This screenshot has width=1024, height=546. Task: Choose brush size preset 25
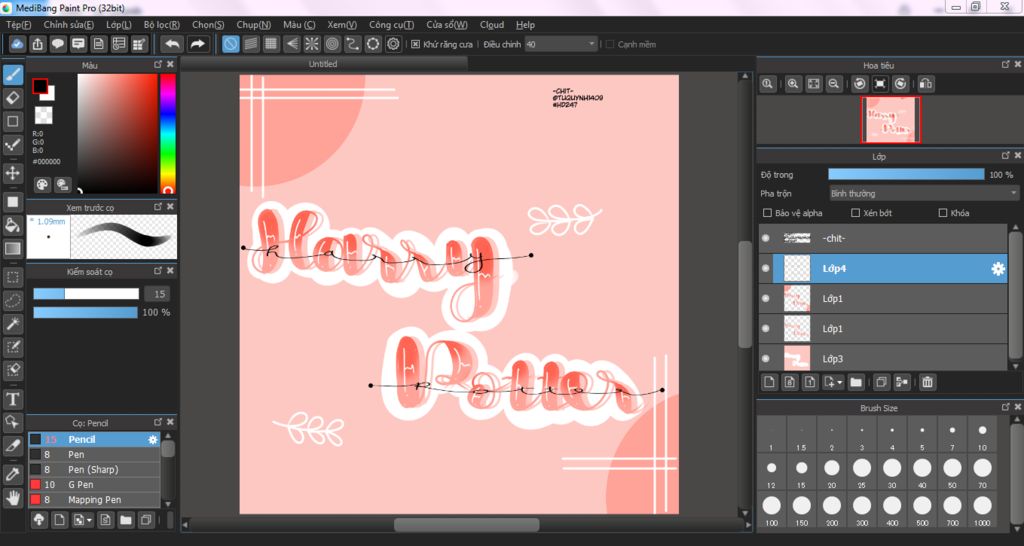point(862,472)
